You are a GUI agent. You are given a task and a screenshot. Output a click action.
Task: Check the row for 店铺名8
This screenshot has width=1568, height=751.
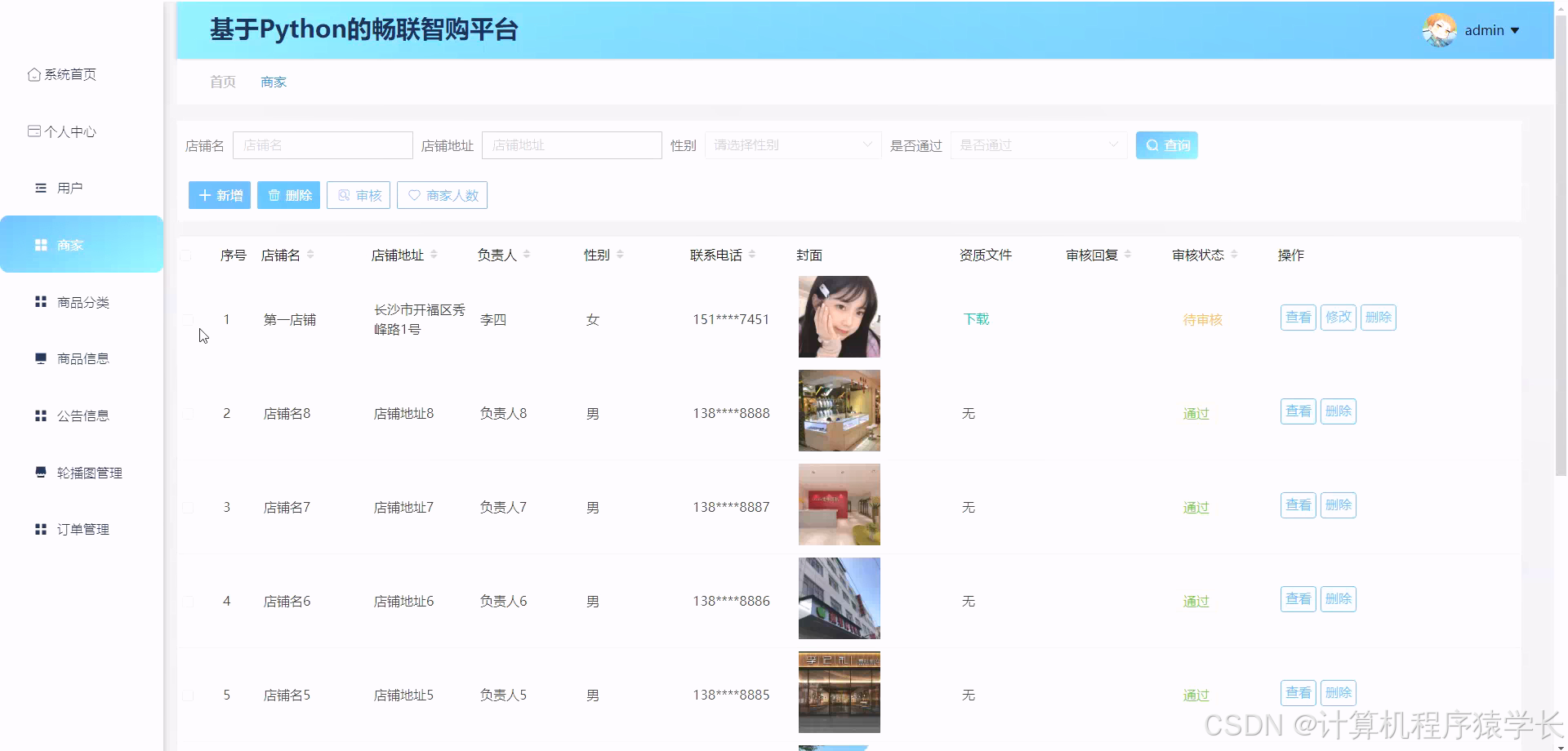186,413
